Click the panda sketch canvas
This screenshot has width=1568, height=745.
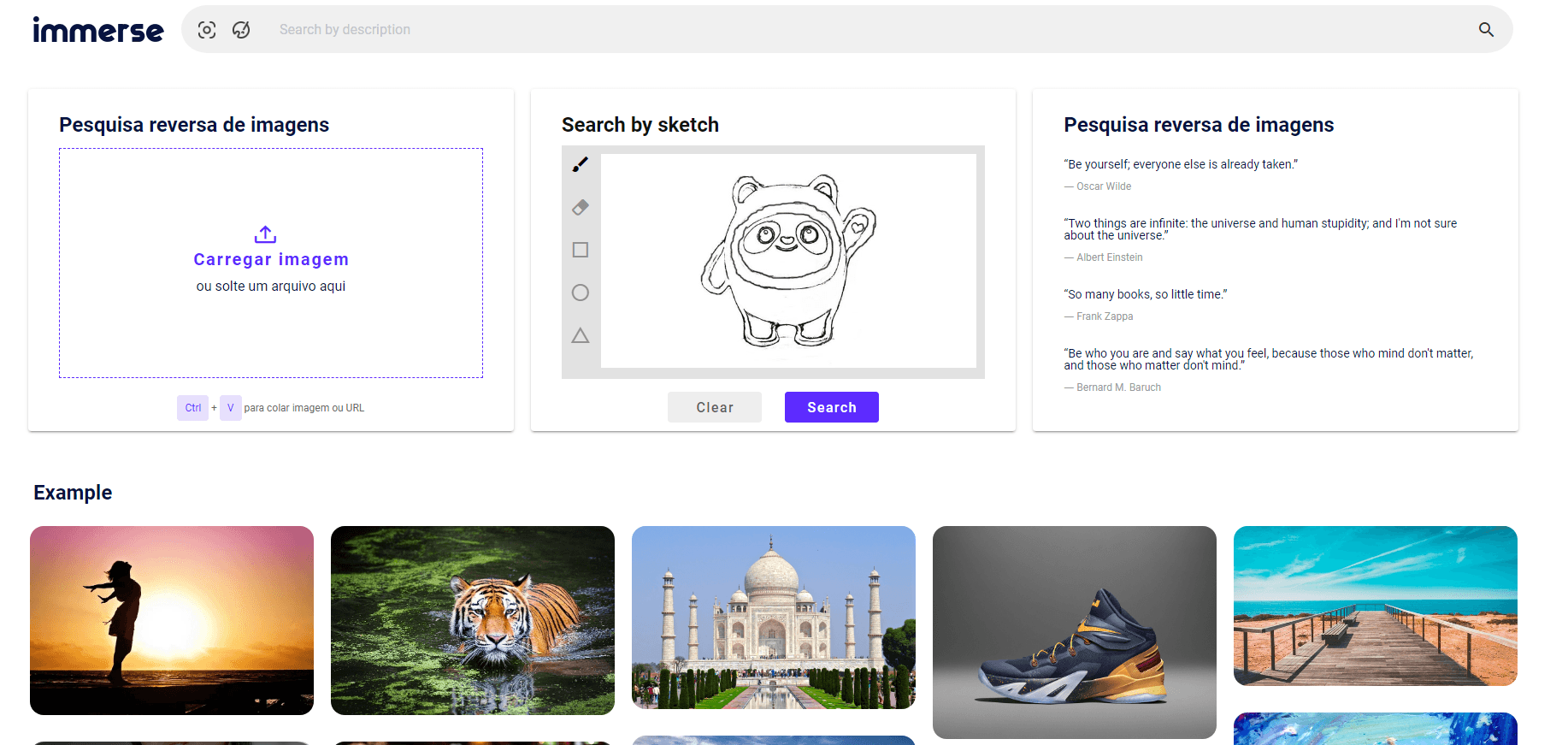tap(788, 261)
